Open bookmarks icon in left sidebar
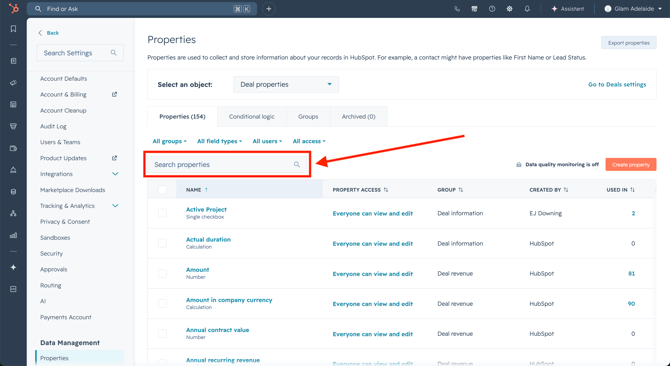The image size is (670, 366). coord(13,29)
